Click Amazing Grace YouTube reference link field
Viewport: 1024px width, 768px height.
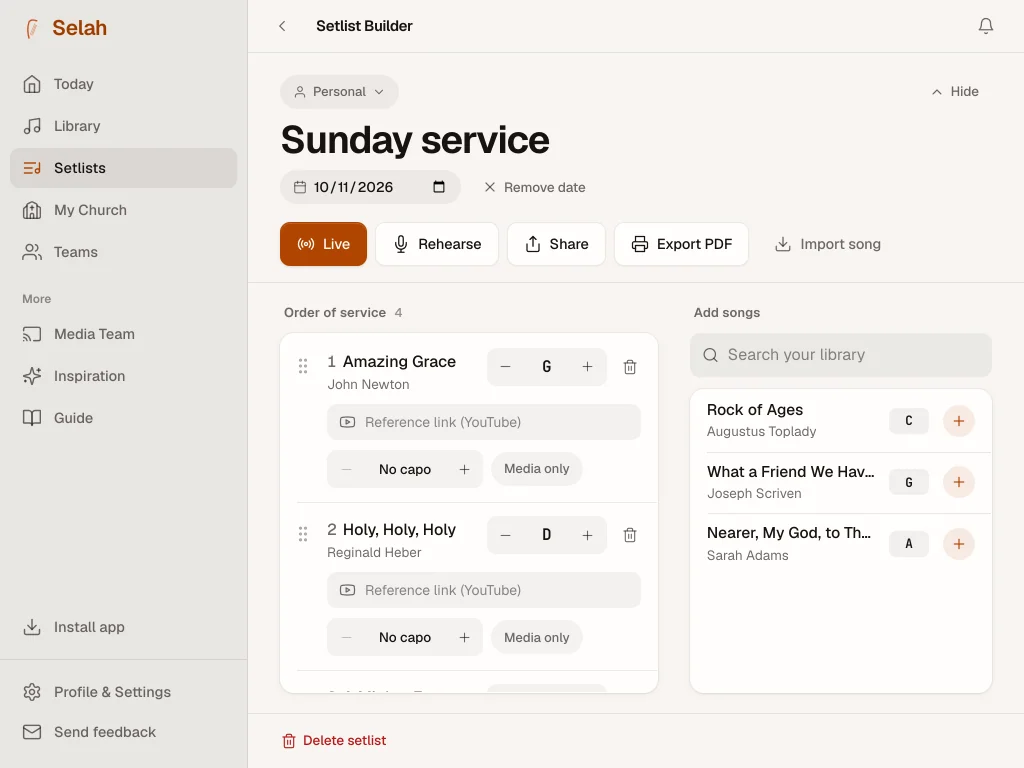pos(484,422)
